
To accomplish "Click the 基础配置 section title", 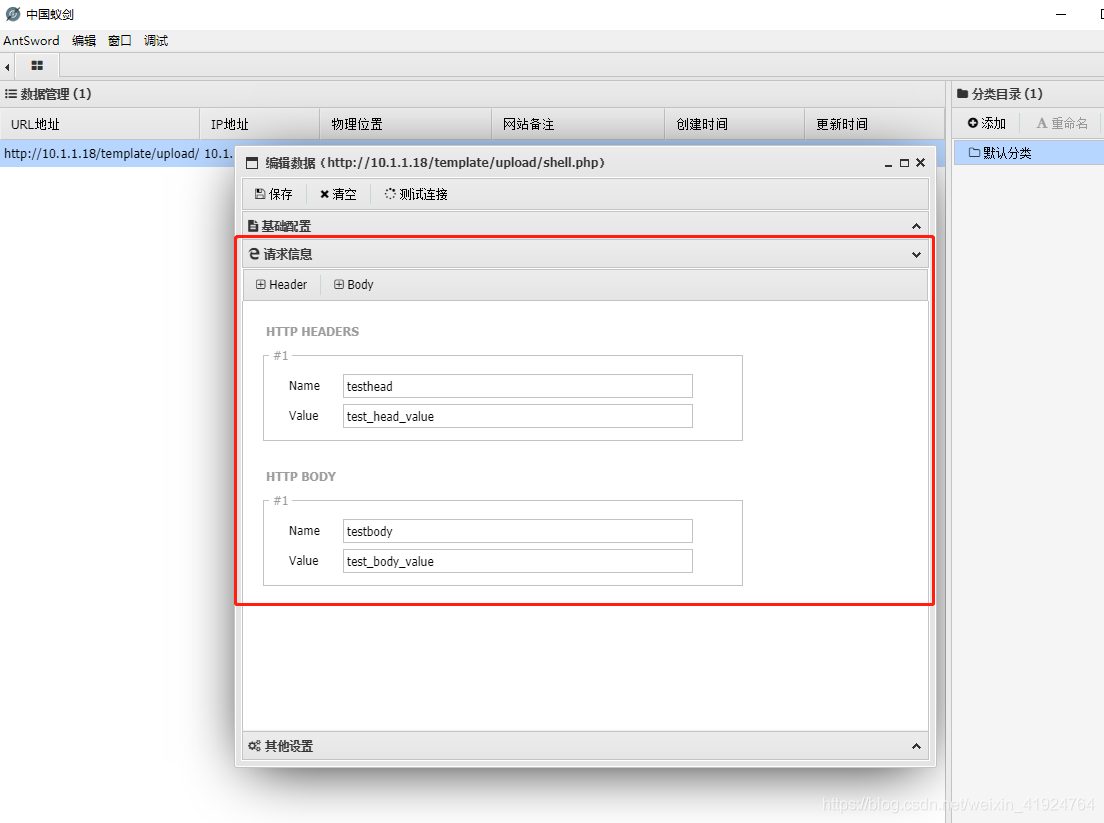I will 286,226.
